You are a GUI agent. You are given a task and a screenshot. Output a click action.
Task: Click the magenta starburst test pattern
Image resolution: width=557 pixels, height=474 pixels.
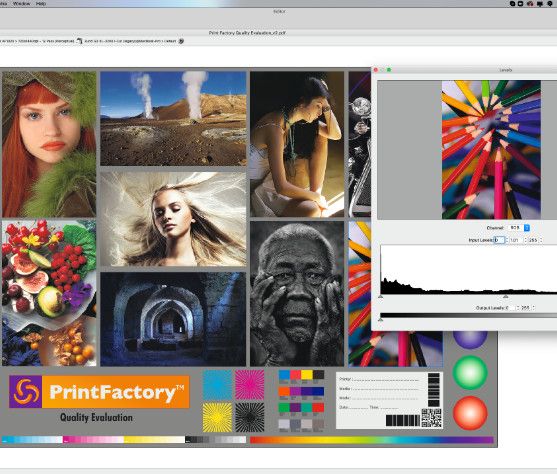249,385
